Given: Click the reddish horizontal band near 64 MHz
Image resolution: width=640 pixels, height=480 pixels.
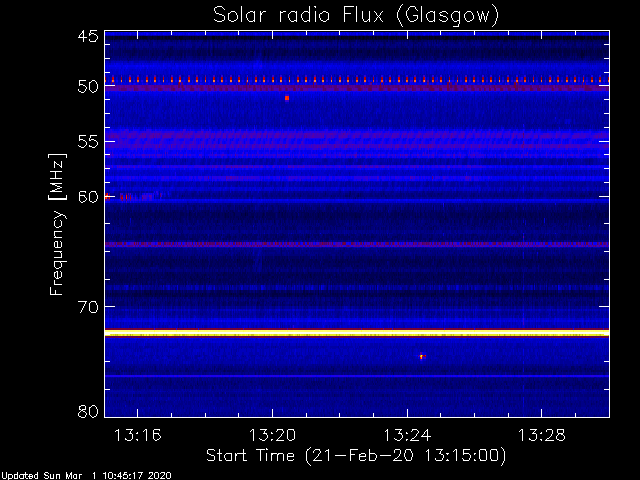Looking at the screenshot, I should (x=357, y=244).
